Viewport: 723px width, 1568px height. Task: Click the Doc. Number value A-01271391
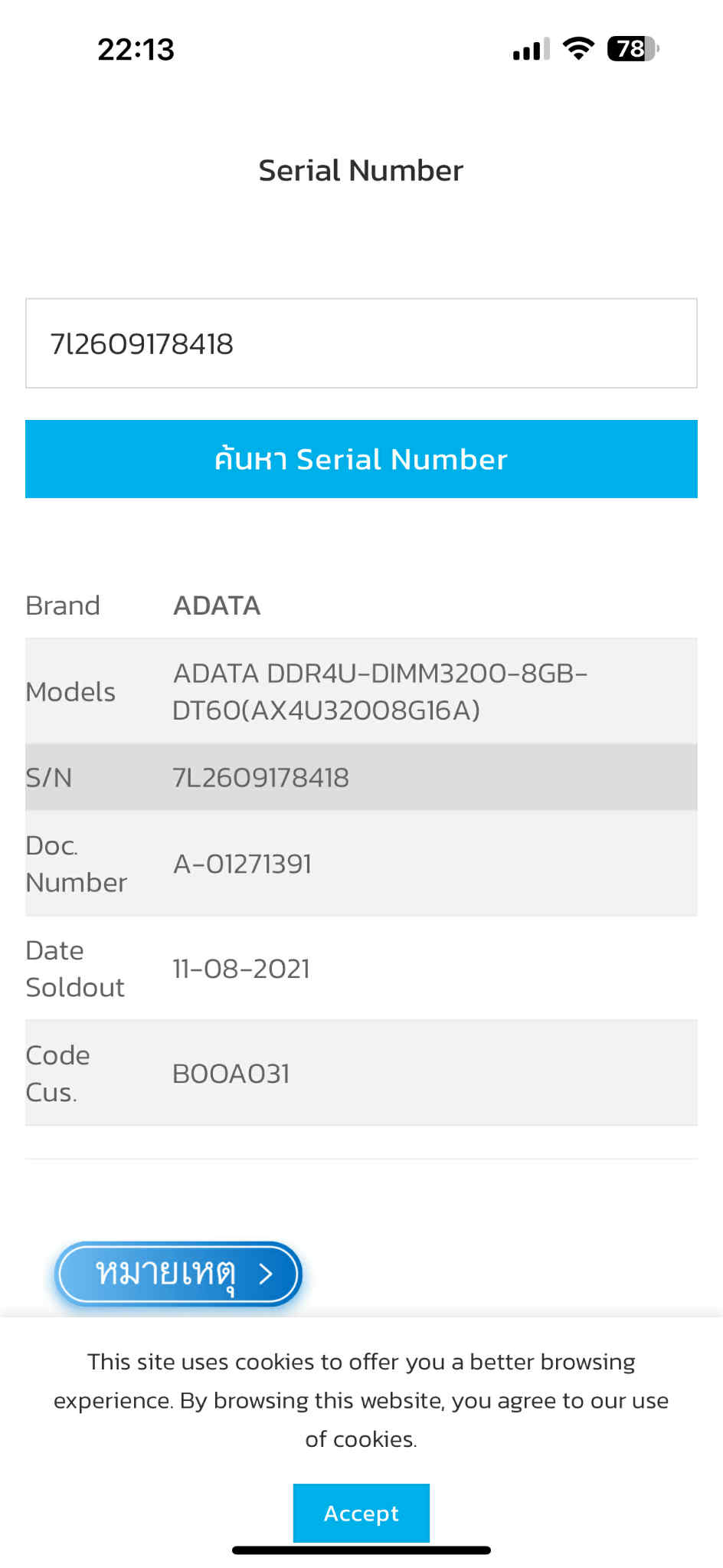click(243, 864)
